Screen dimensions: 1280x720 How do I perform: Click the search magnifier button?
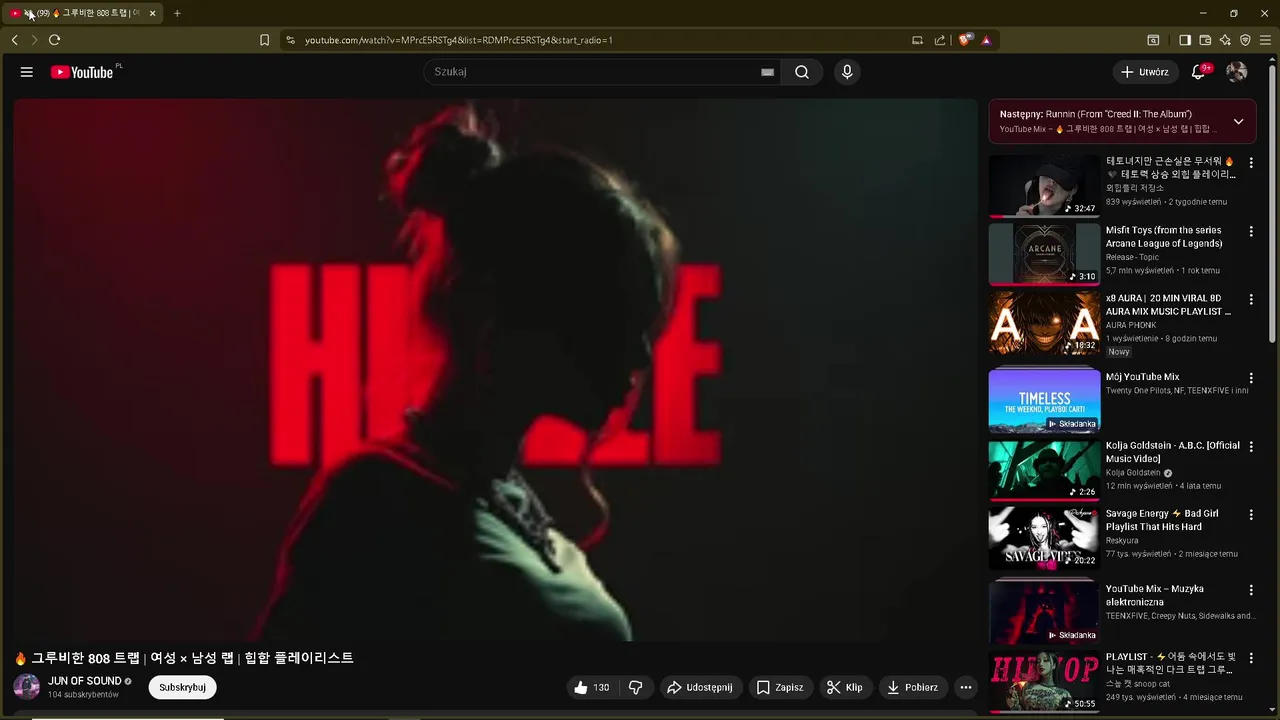[802, 72]
